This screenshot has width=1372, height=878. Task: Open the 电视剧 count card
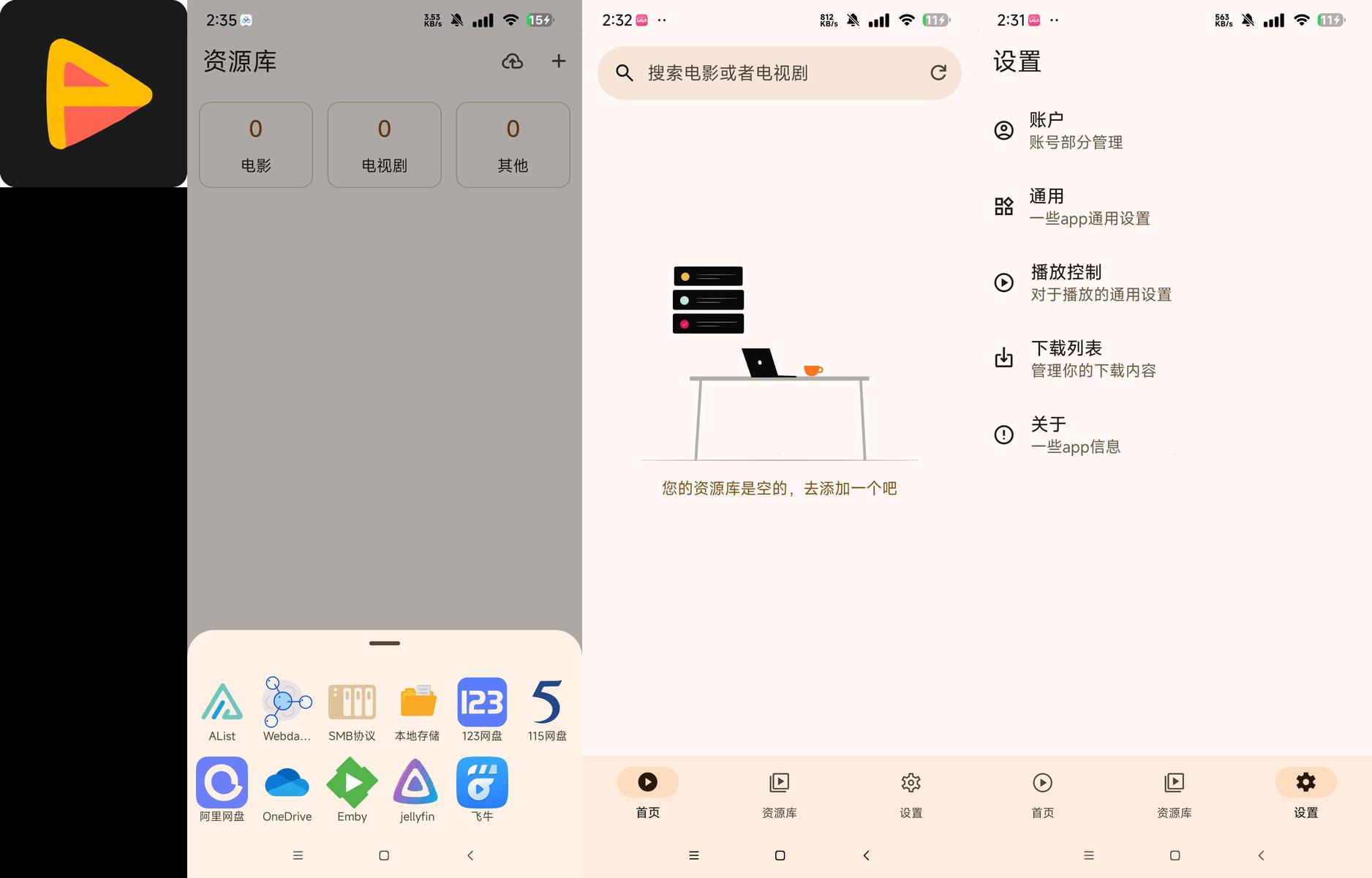pyautogui.click(x=385, y=145)
